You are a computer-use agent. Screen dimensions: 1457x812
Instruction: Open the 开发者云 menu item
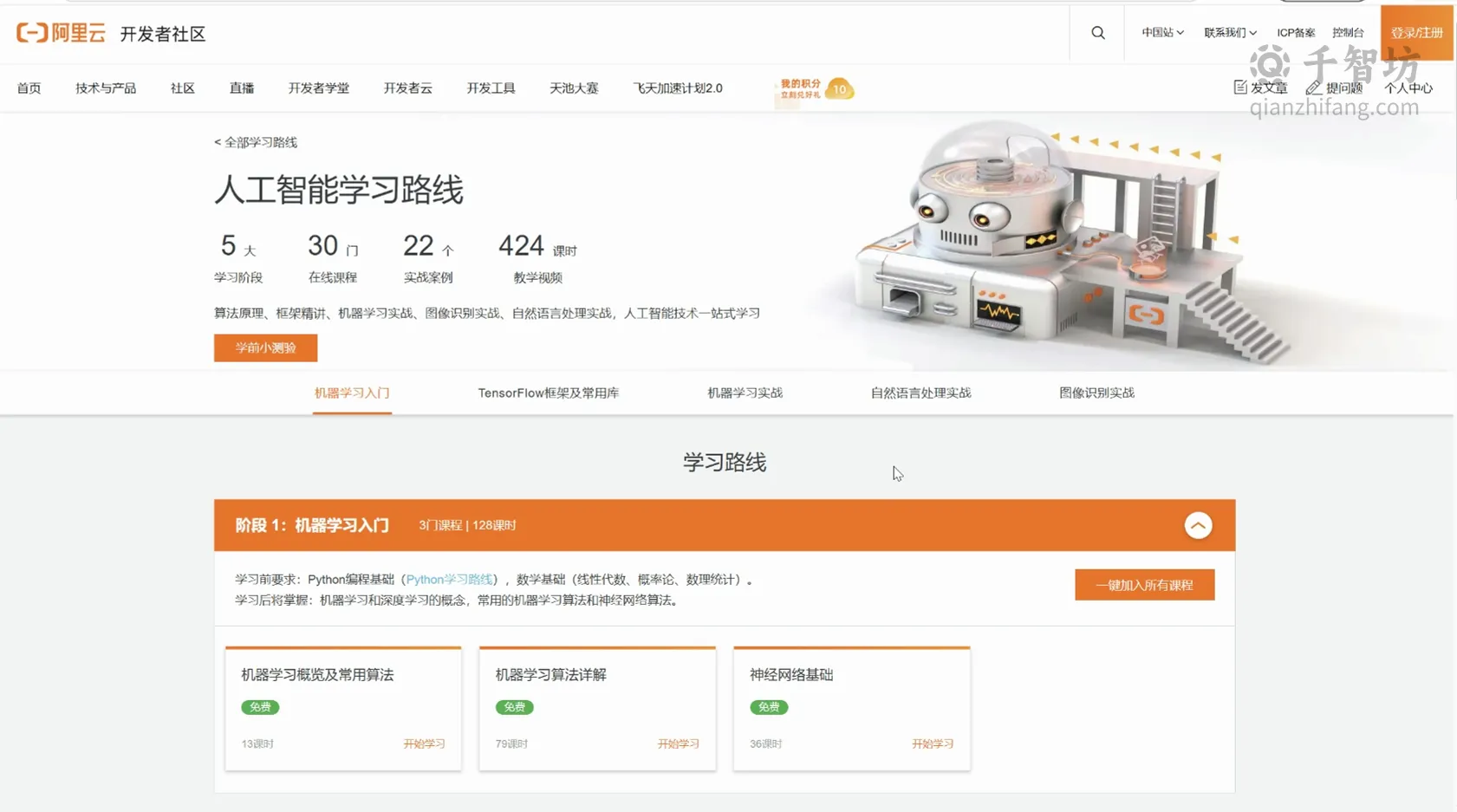[408, 88]
